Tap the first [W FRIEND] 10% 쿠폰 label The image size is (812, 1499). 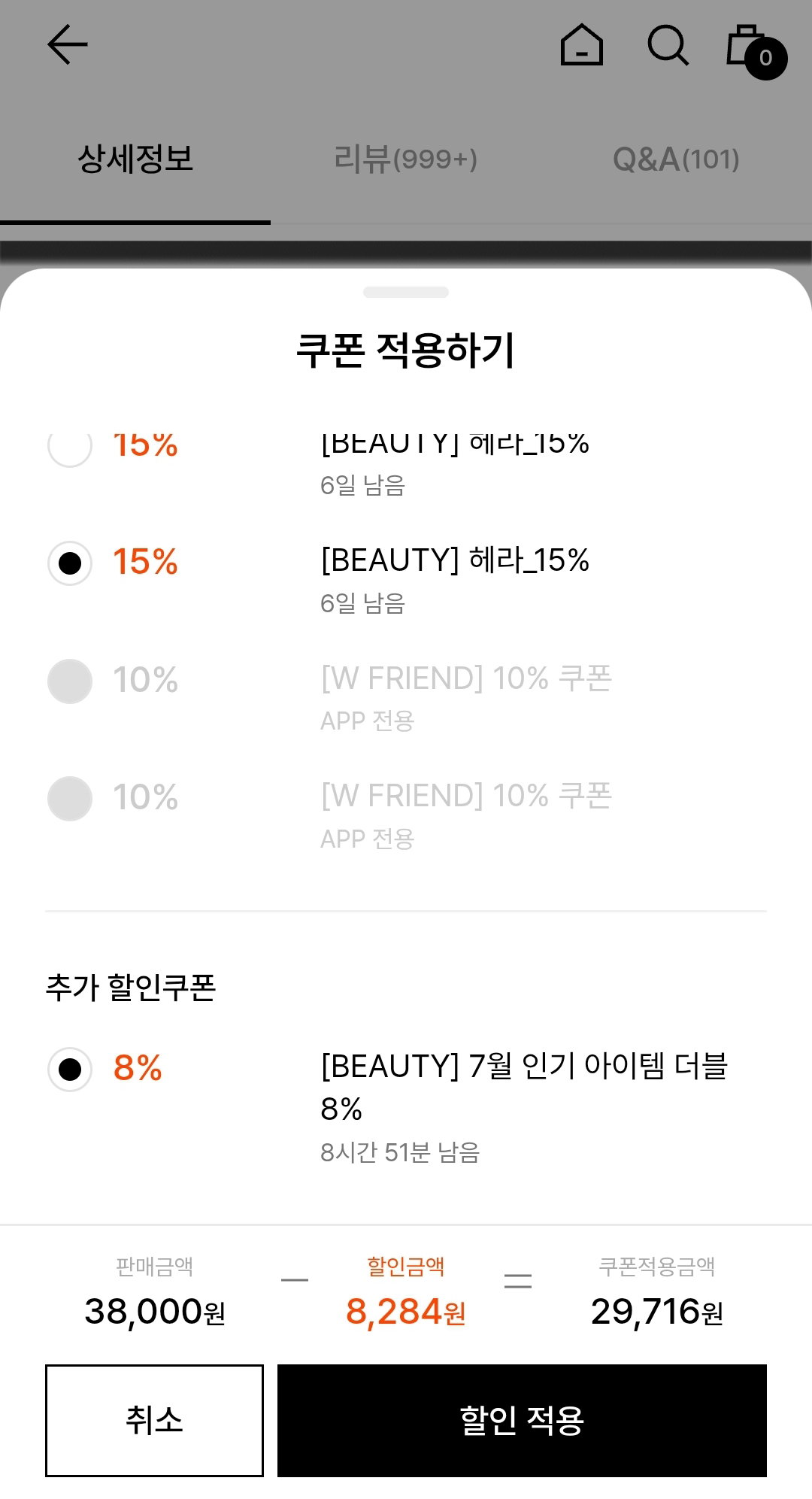(x=466, y=678)
